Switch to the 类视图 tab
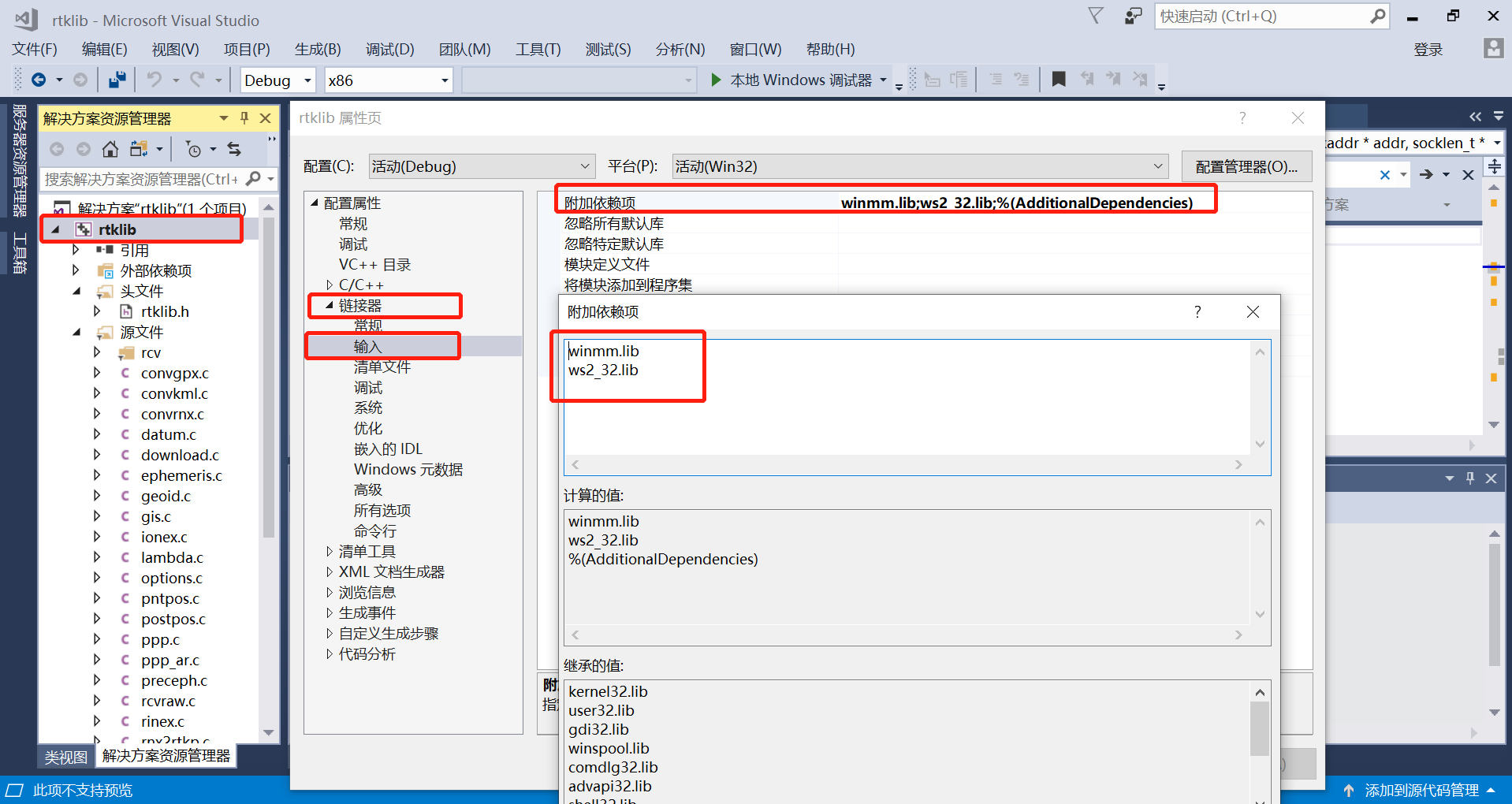Image resolution: width=1512 pixels, height=804 pixels. click(65, 757)
